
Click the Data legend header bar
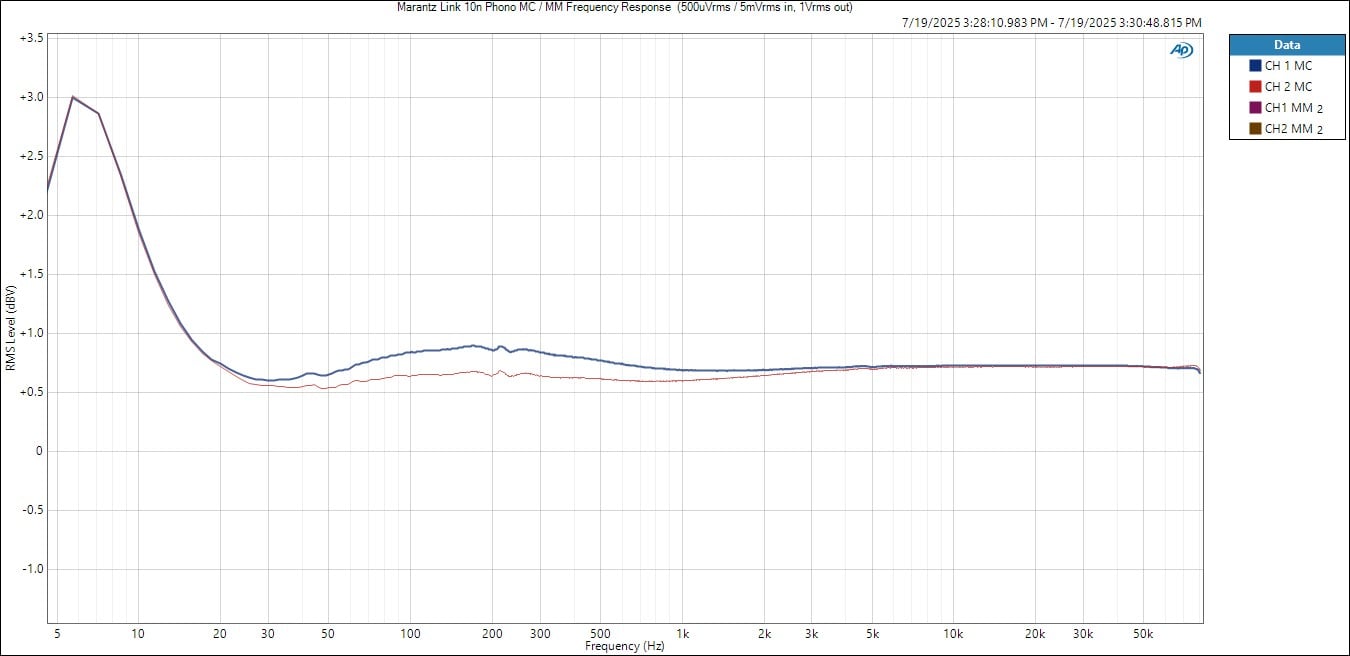[1286, 45]
